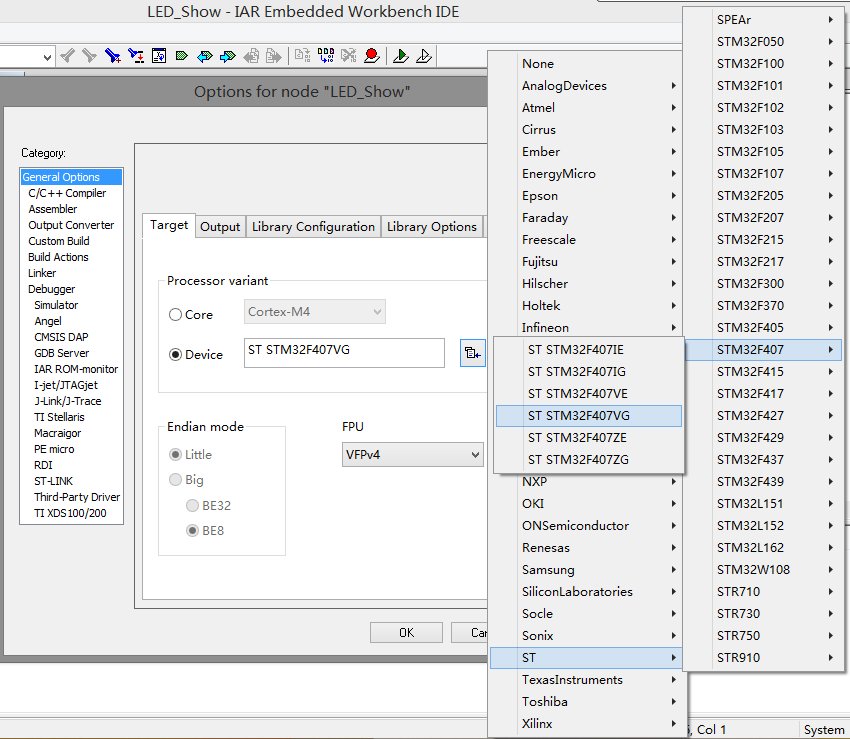Select the BE8 radio button

pyautogui.click(x=192, y=530)
